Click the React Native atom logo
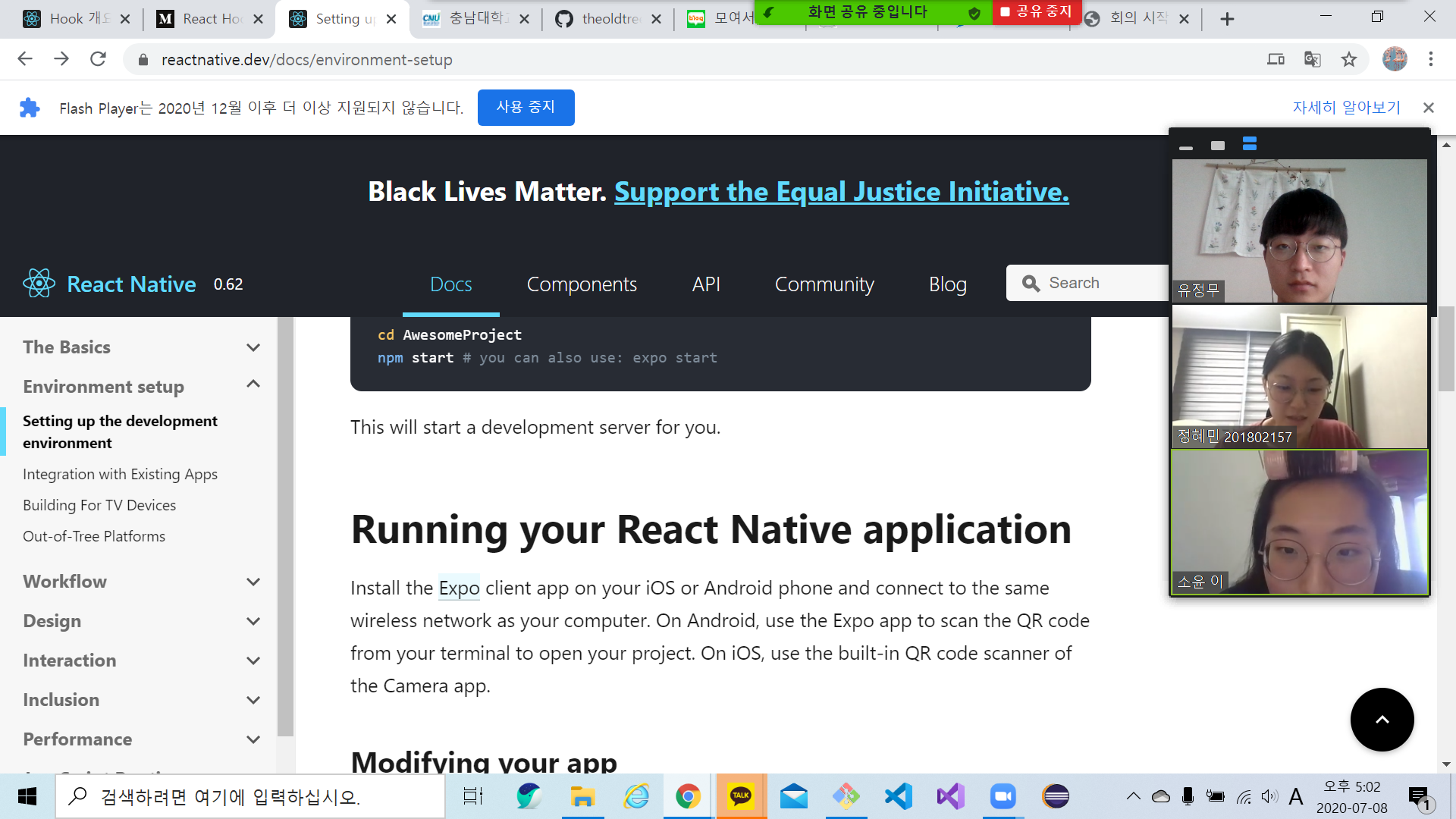Image resolution: width=1456 pixels, height=819 pixels. click(39, 284)
